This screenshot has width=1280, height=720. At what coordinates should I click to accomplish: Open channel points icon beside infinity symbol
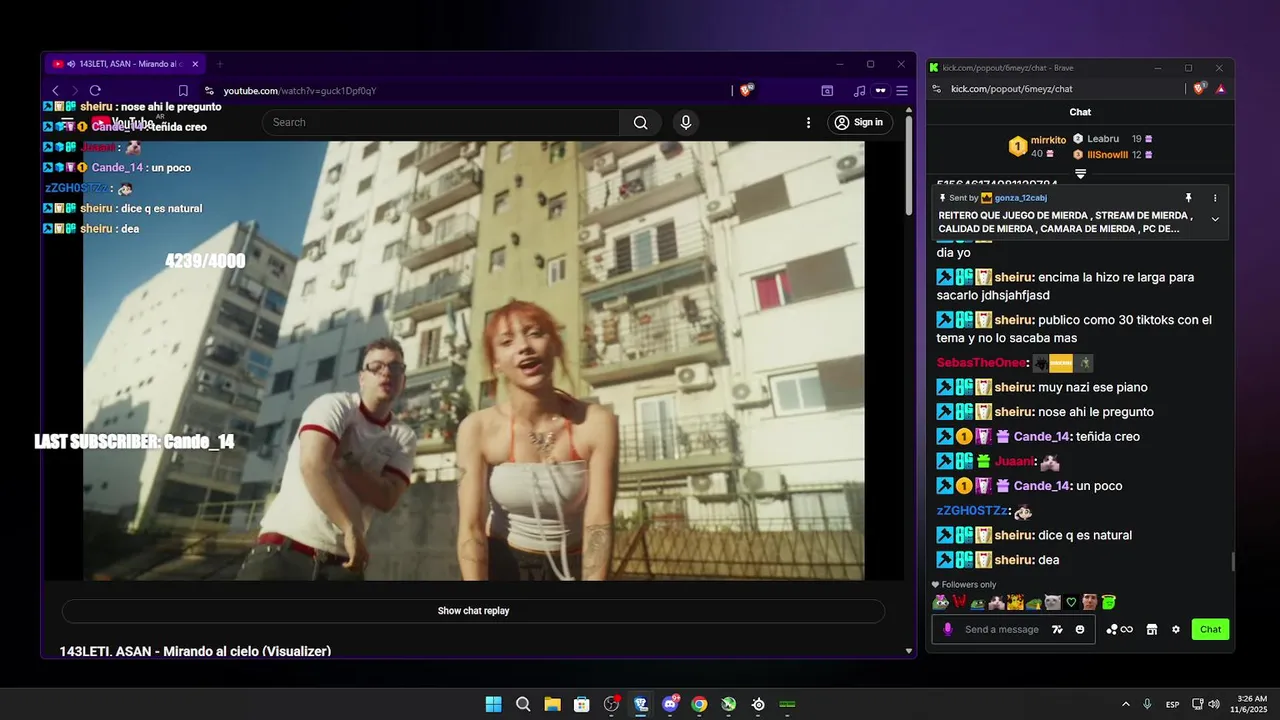pyautogui.click(x=1112, y=629)
